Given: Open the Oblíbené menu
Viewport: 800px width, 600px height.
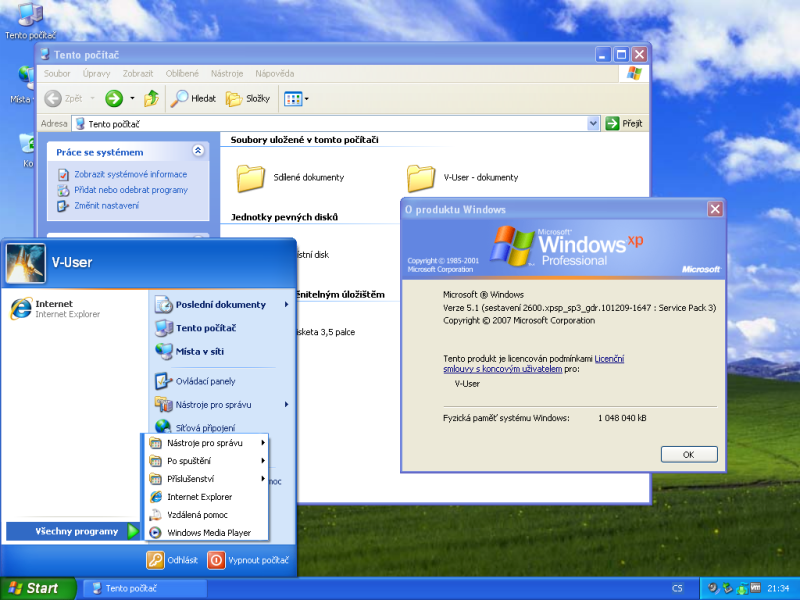Looking at the screenshot, I should coord(182,73).
